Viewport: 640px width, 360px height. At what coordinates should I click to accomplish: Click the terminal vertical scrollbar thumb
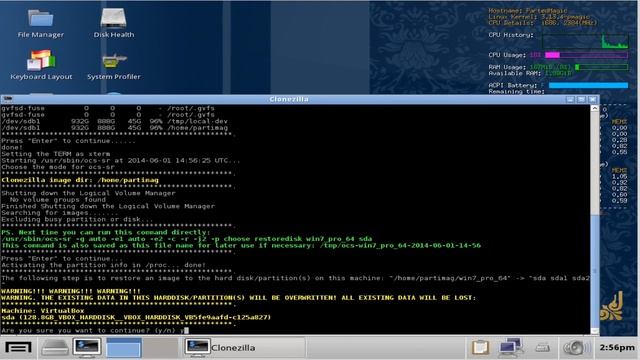595,270
